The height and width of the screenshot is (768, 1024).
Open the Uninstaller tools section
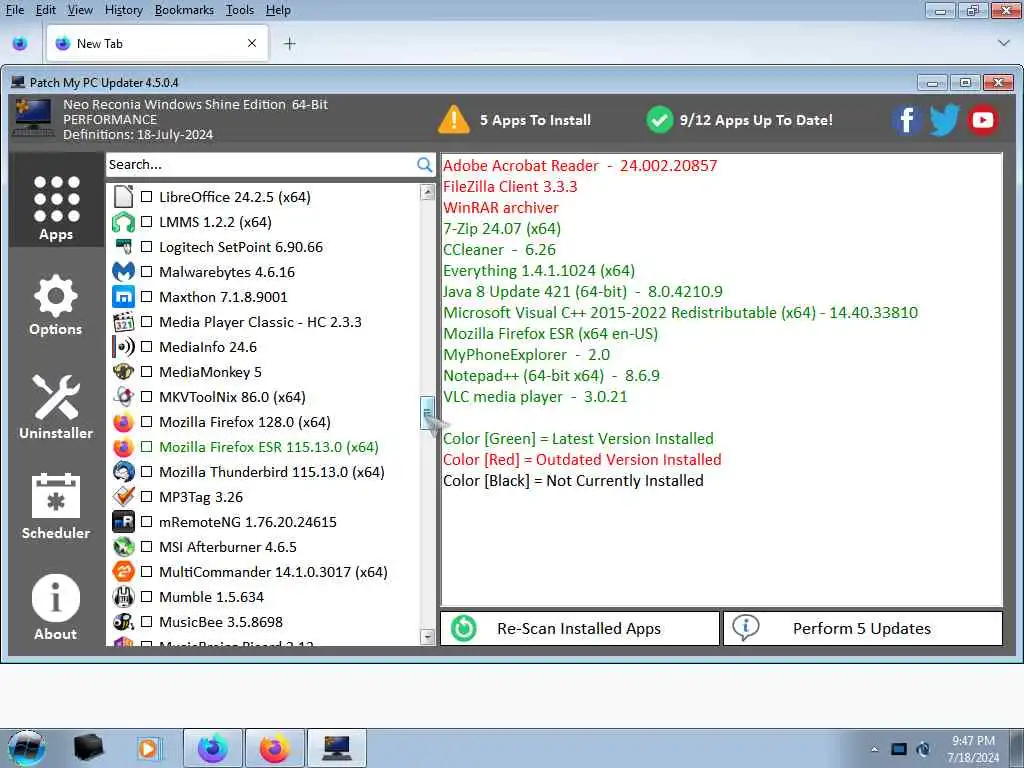[x=56, y=407]
